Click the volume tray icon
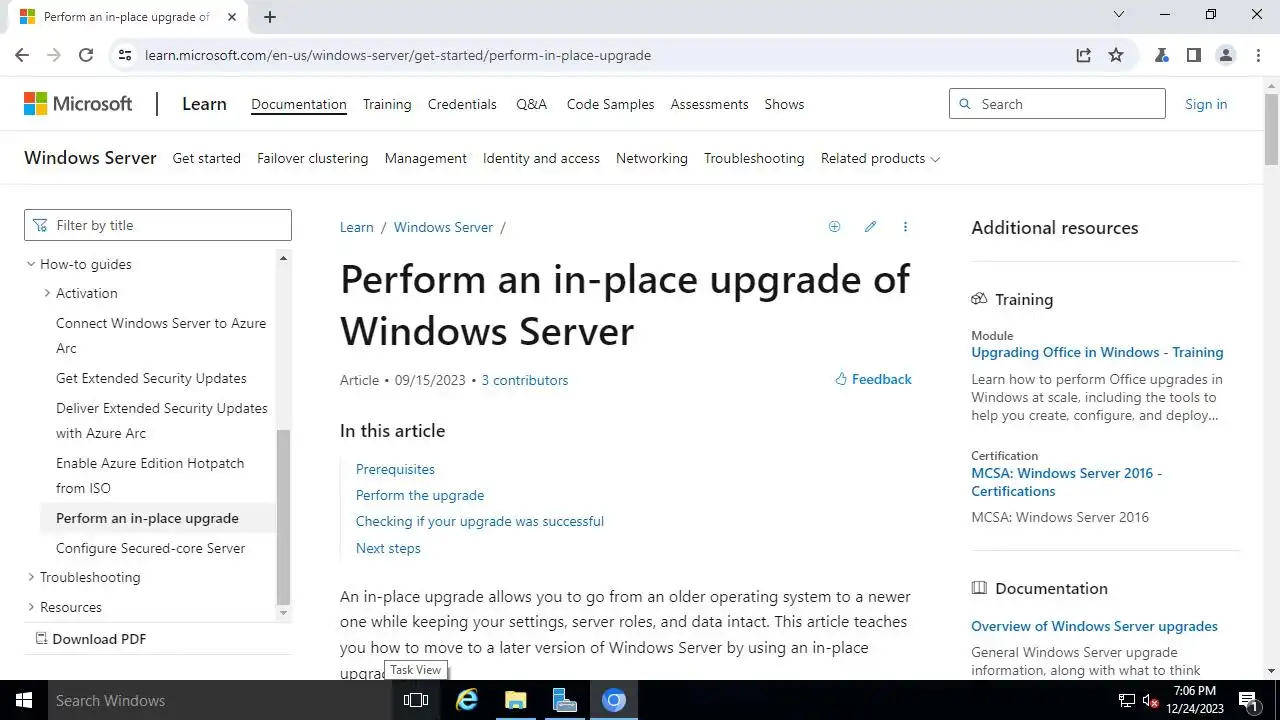Image resolution: width=1280 pixels, height=720 pixels. tap(1150, 700)
